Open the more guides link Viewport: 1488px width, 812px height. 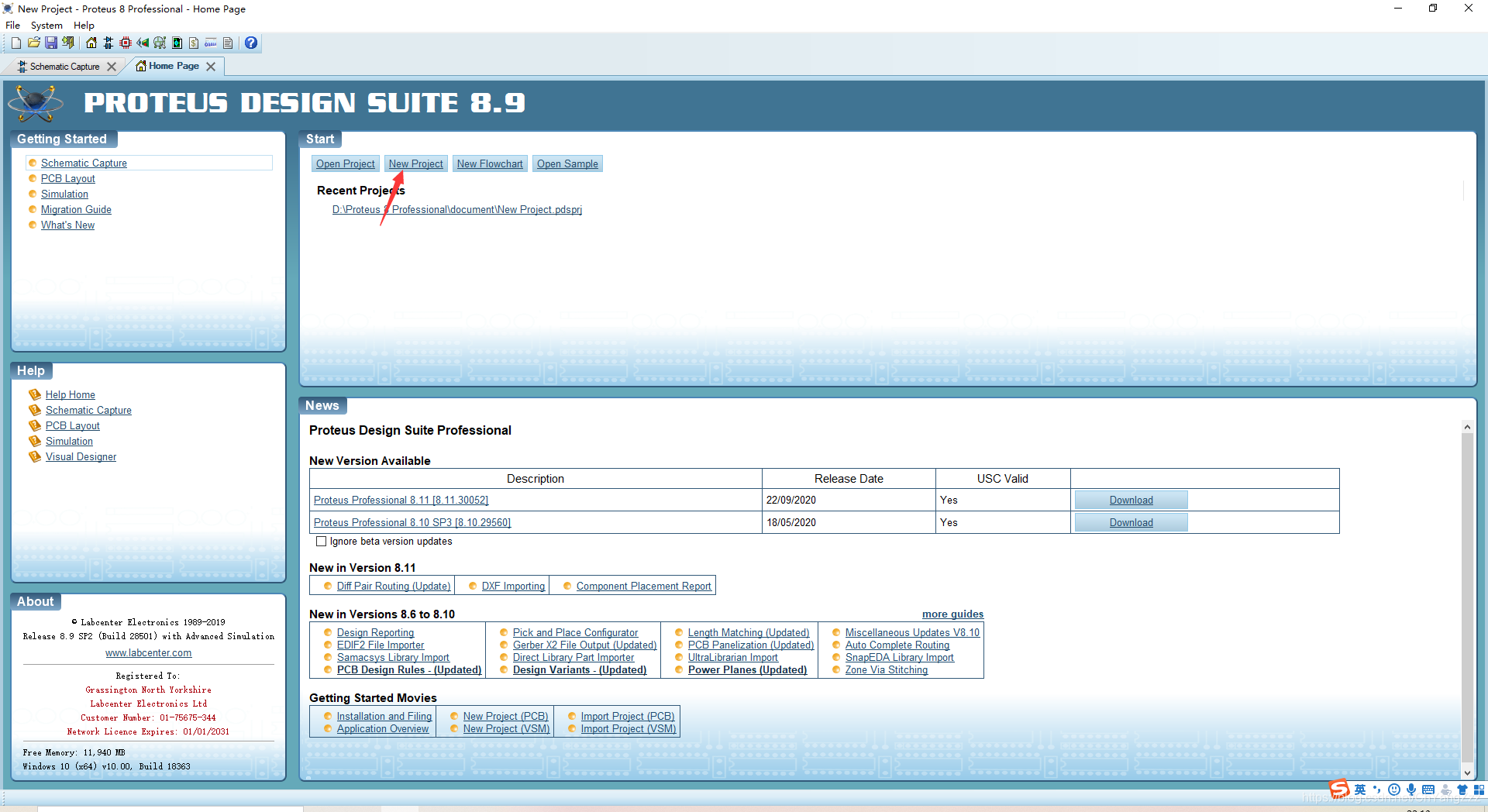[952, 614]
